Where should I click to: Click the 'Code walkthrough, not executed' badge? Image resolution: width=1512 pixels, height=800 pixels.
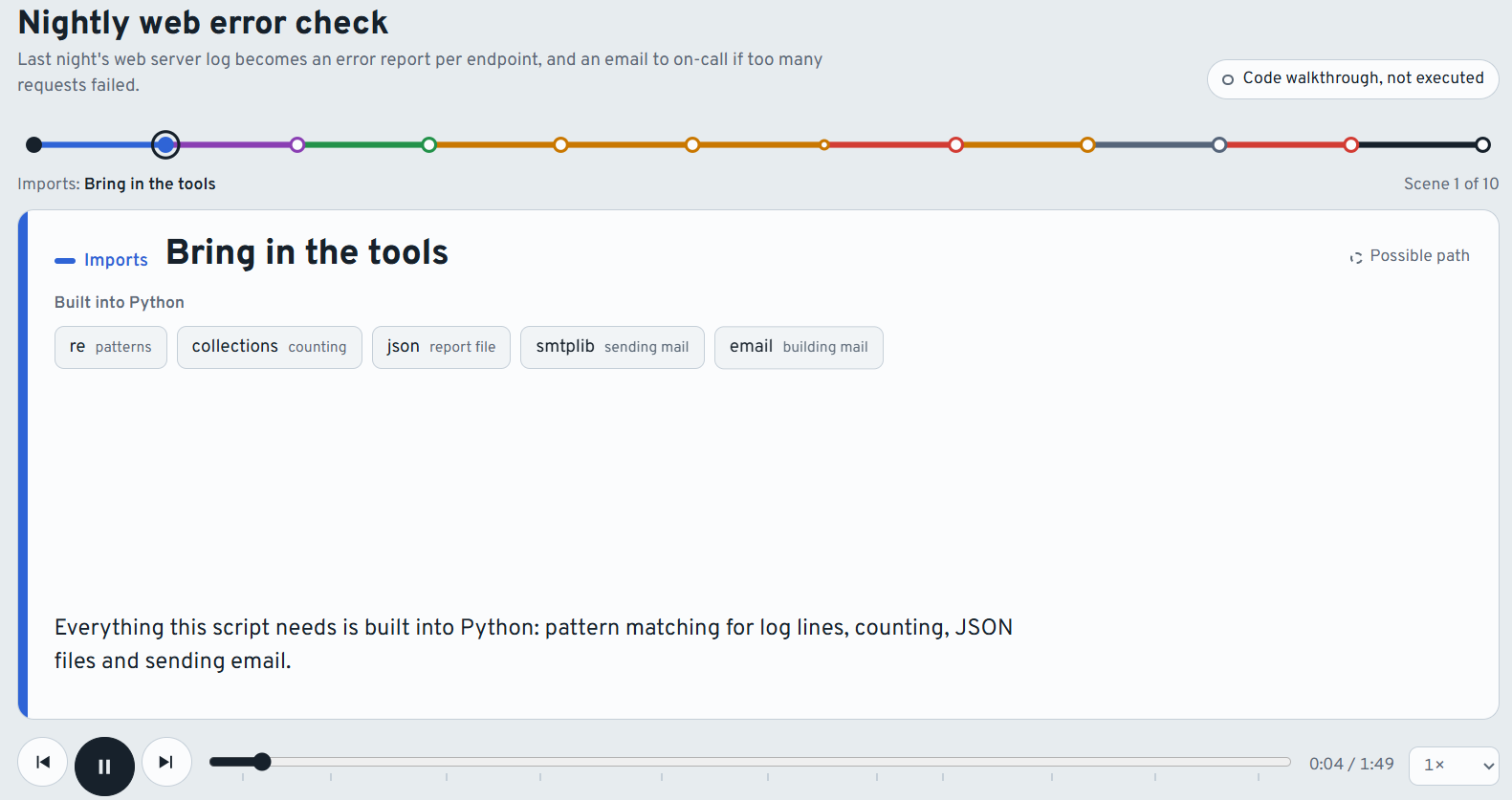point(1353,78)
